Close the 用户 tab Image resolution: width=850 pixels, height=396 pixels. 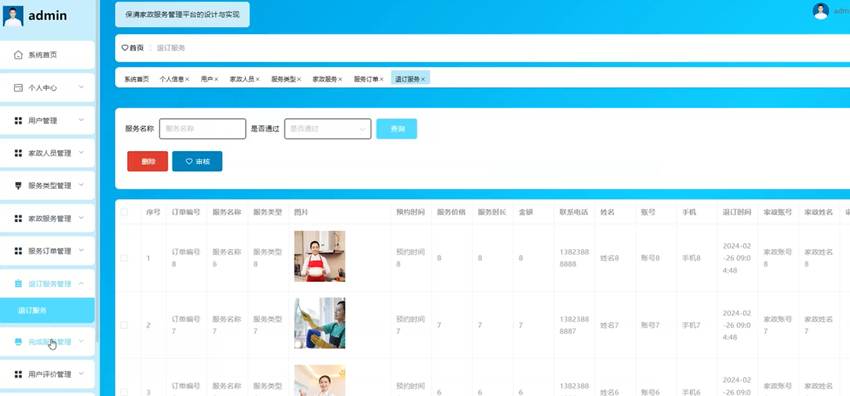pyautogui.click(x=216, y=79)
